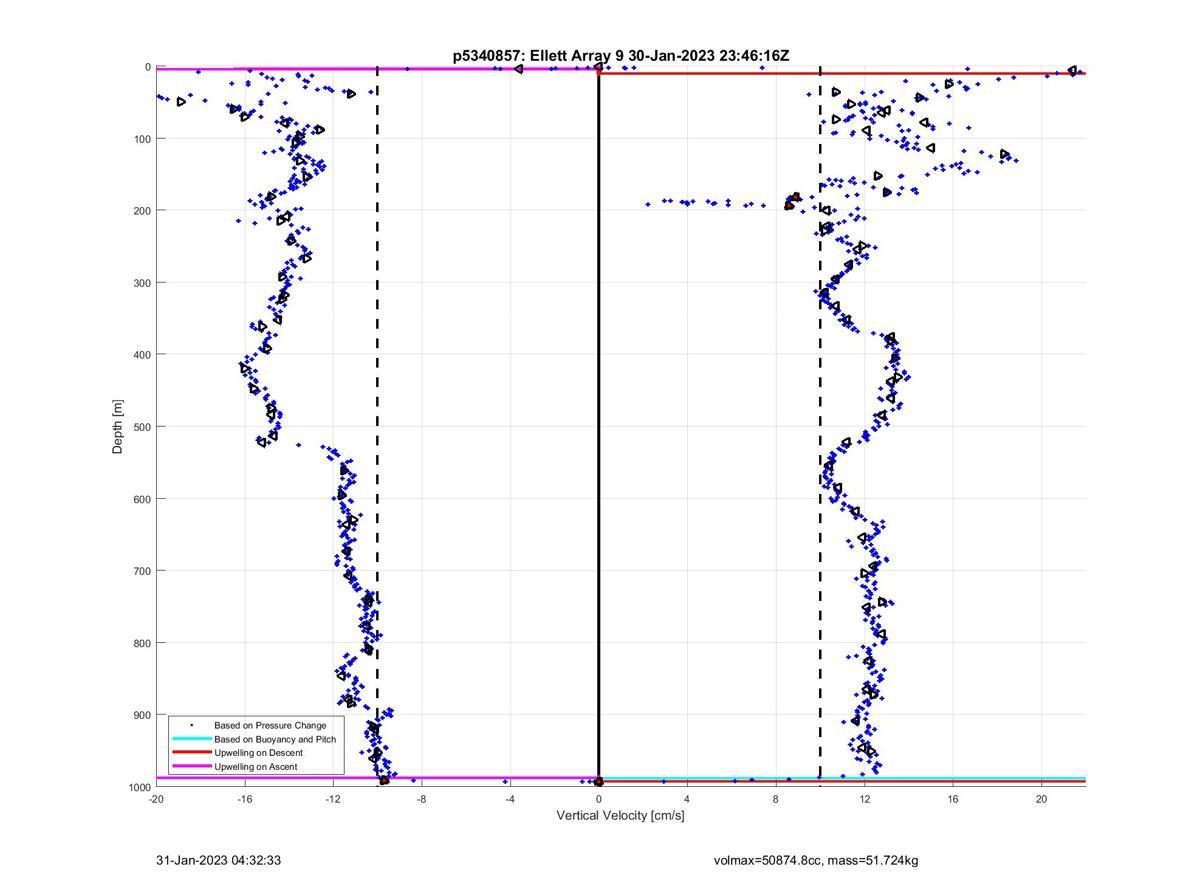The image size is (1200, 885).
Task: Click y-axis tick label '500'
Action: point(141,427)
